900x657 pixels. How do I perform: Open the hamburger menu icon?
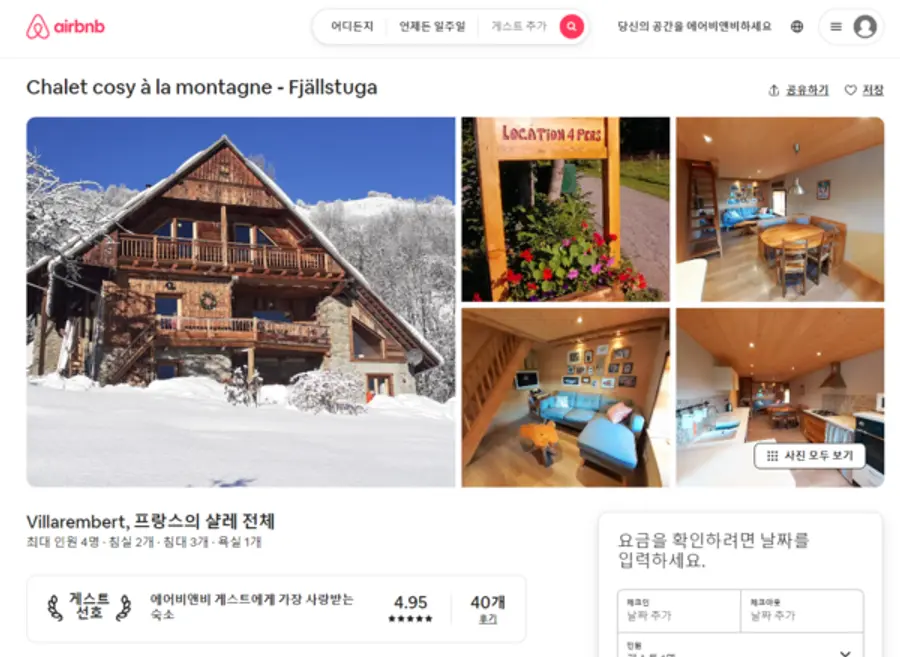(836, 26)
